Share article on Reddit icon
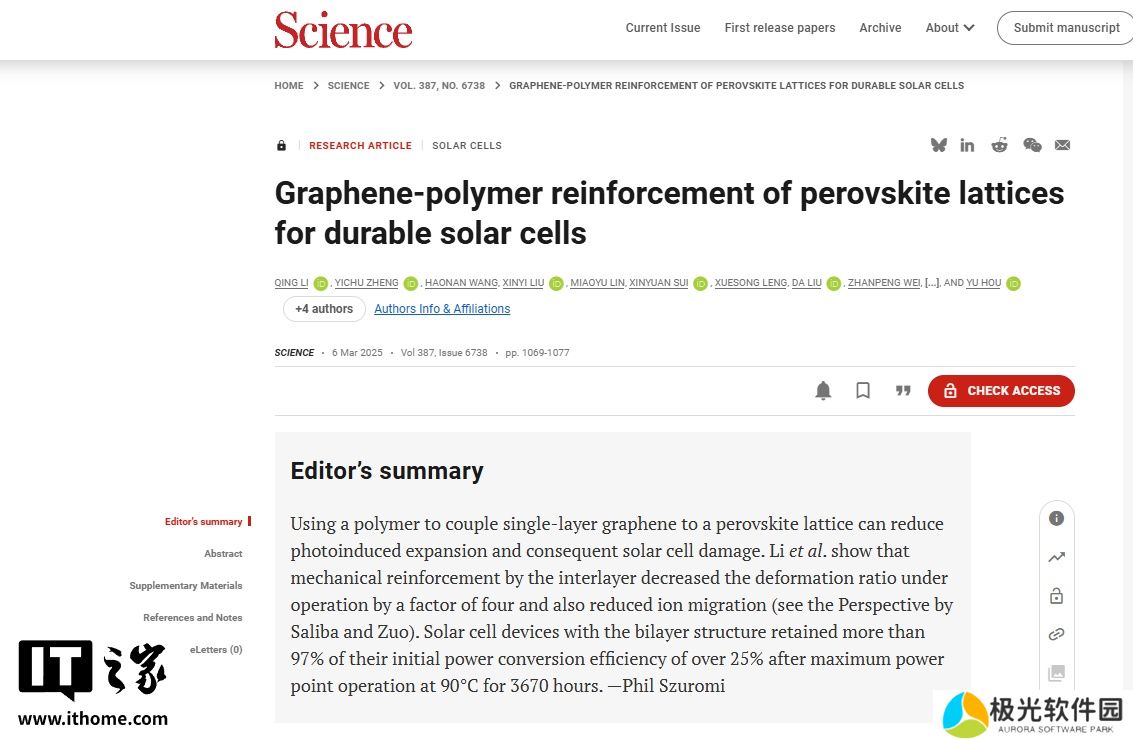This screenshot has width=1133, height=740. click(999, 145)
